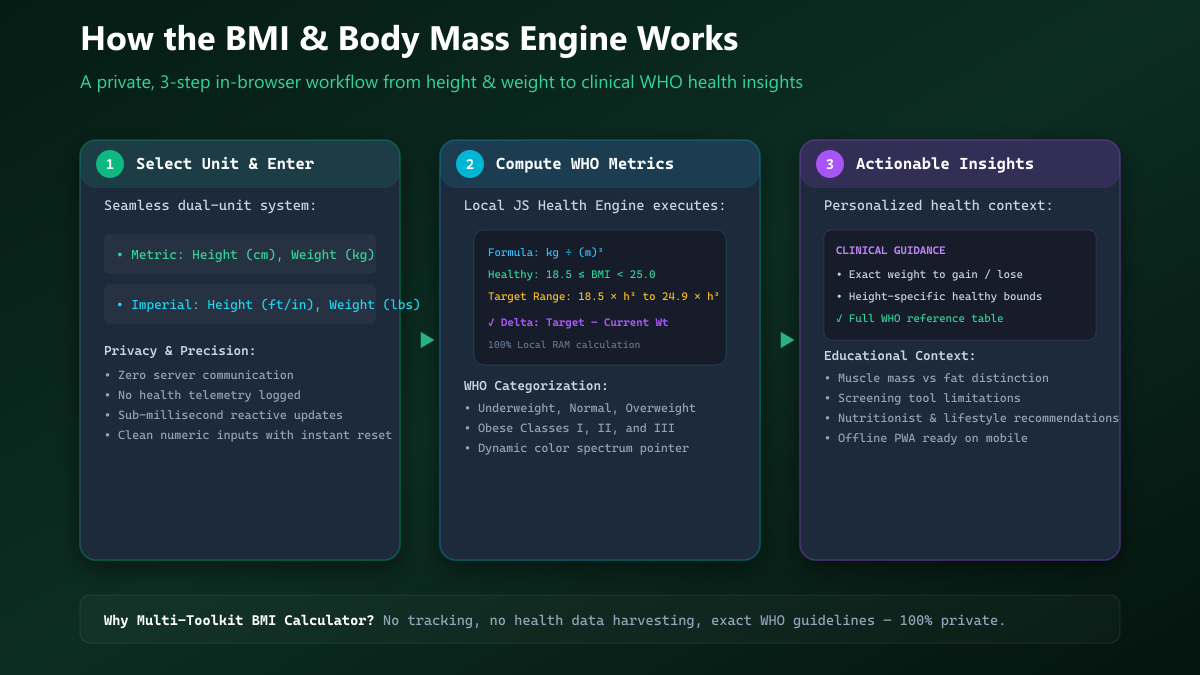This screenshot has height=675, width=1200.
Task: Open the Actionable Insights header
Action: point(960,164)
